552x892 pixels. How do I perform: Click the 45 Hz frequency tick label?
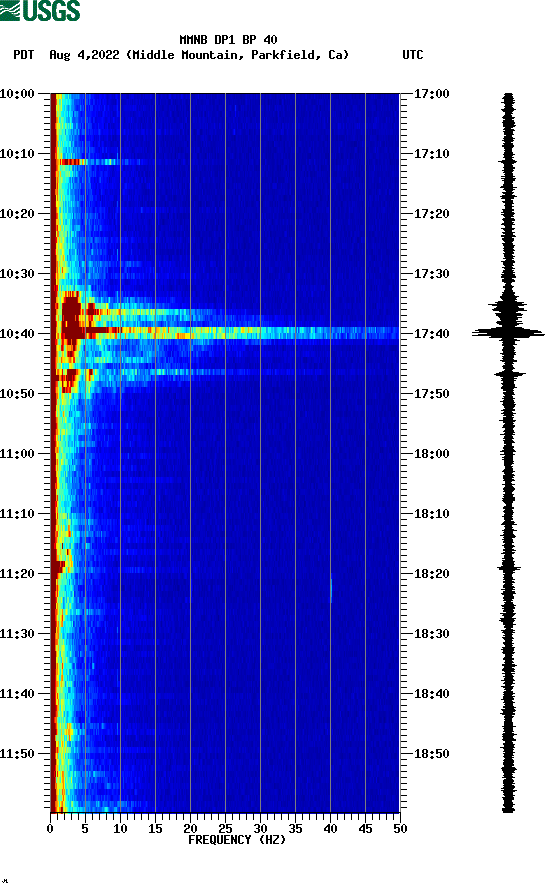[365, 829]
